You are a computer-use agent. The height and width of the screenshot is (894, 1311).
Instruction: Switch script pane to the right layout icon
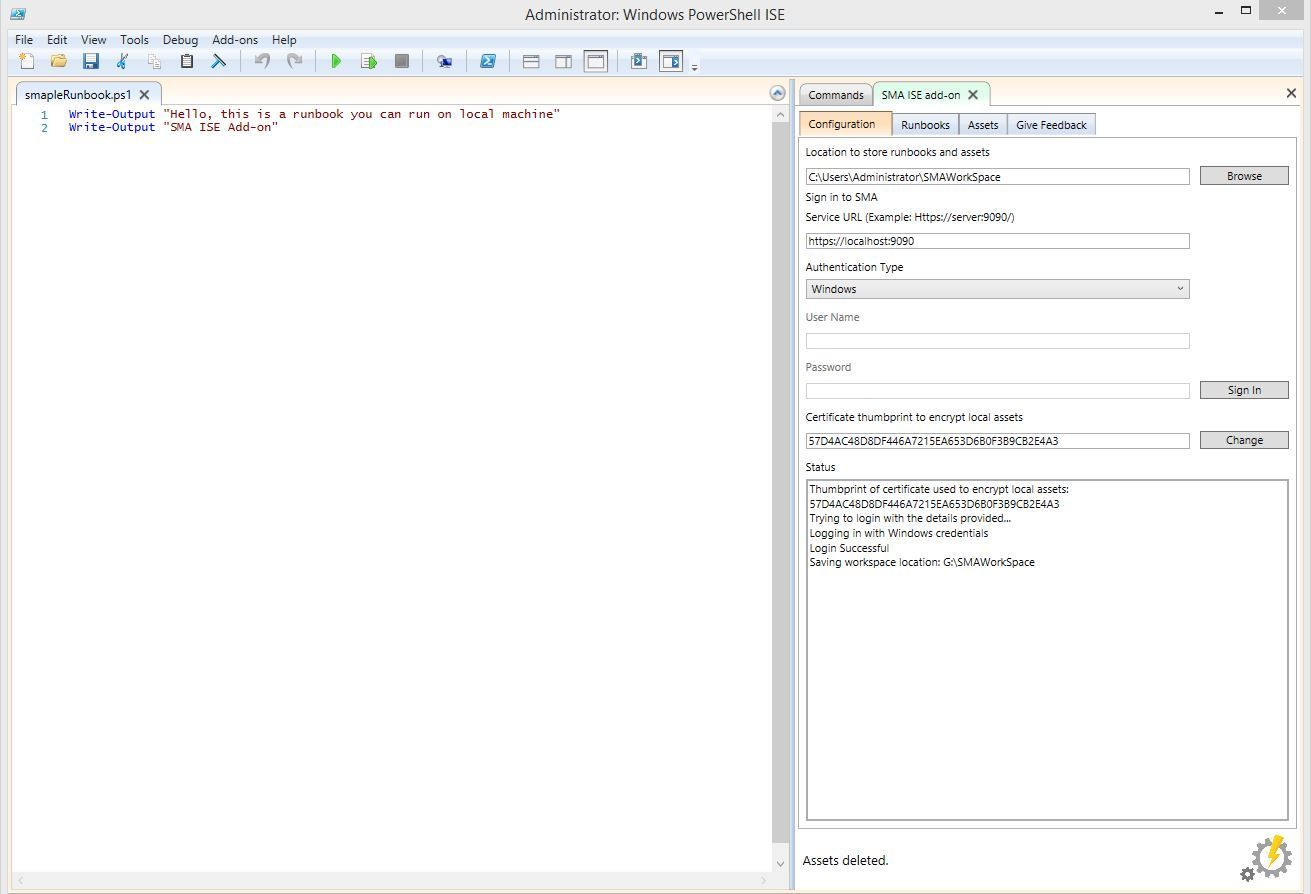point(563,61)
